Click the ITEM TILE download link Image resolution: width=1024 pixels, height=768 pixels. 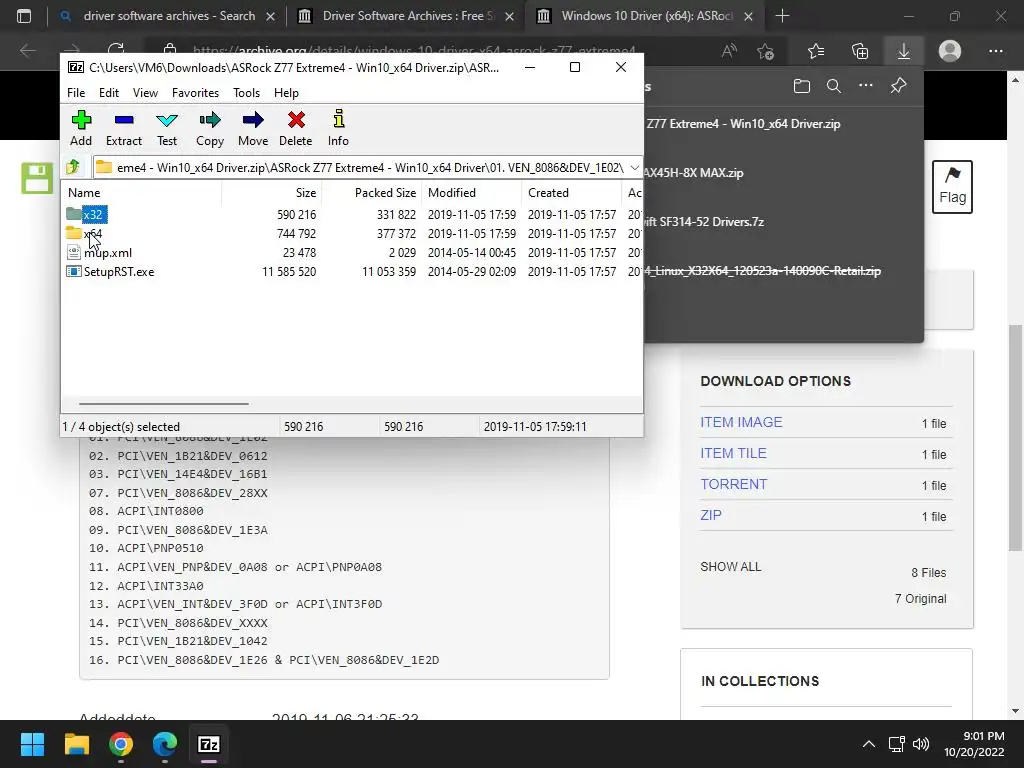coord(733,453)
